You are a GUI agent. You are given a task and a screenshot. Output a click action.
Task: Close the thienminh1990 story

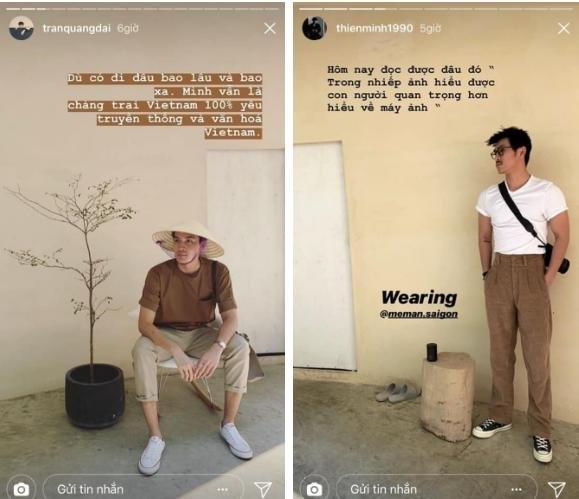(x=564, y=28)
